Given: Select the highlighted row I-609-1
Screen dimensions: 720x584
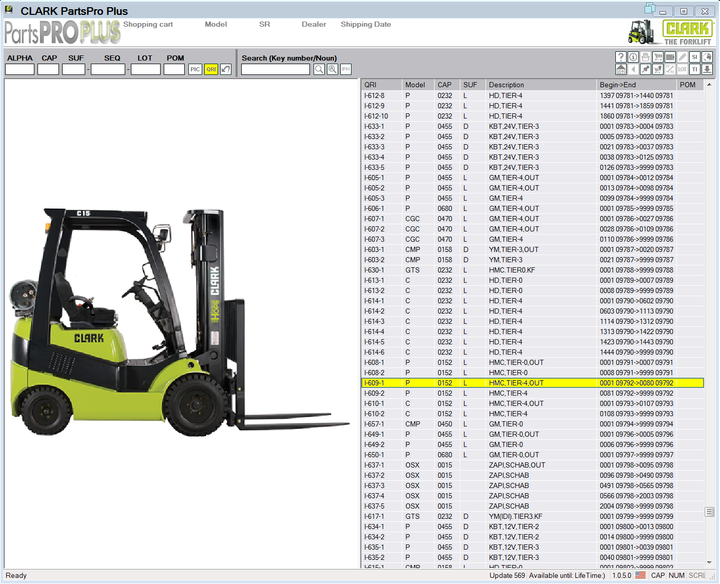Looking at the screenshot, I should [533, 383].
